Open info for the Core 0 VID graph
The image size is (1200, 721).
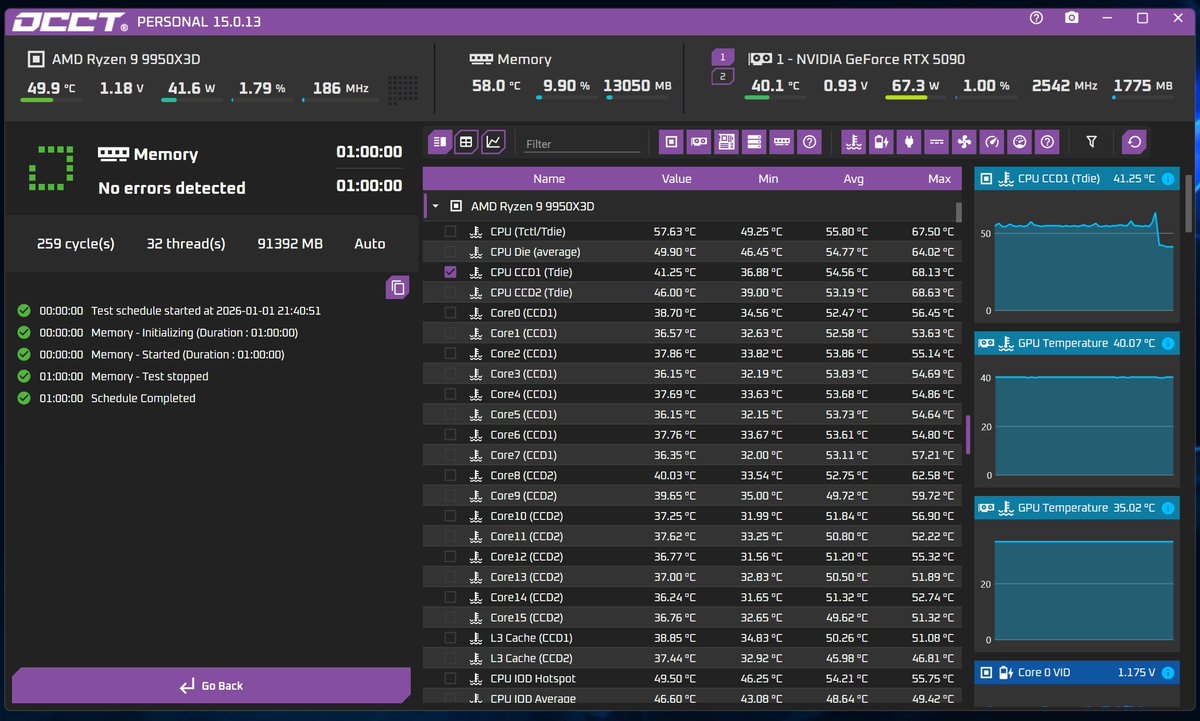point(1167,672)
